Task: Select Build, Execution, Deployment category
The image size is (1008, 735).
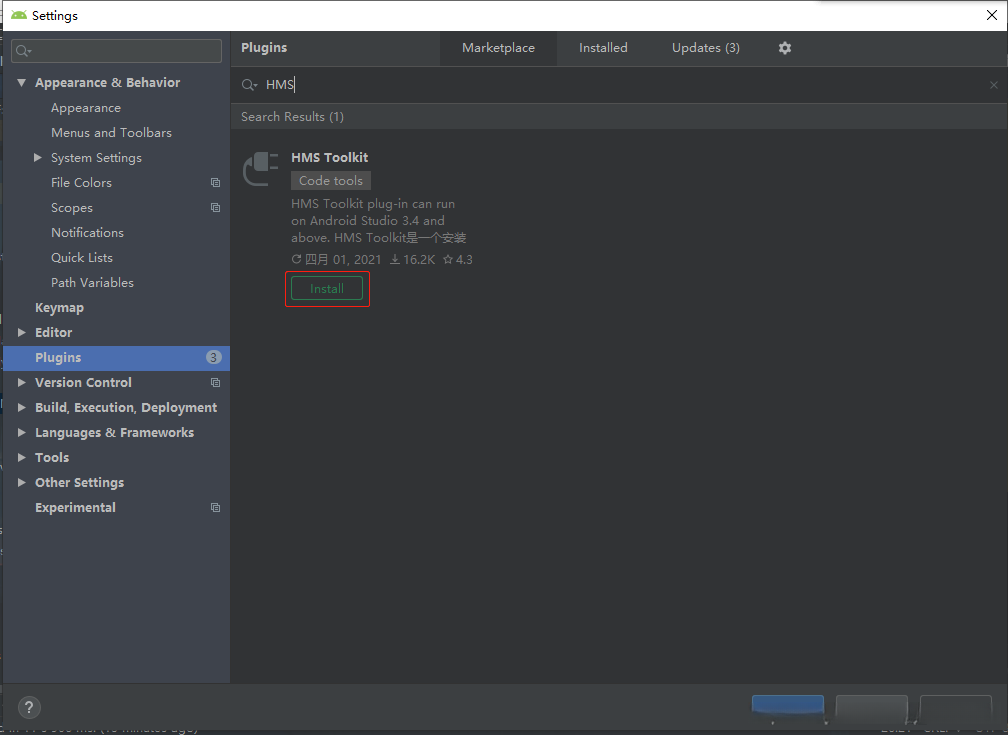Action: (x=126, y=408)
